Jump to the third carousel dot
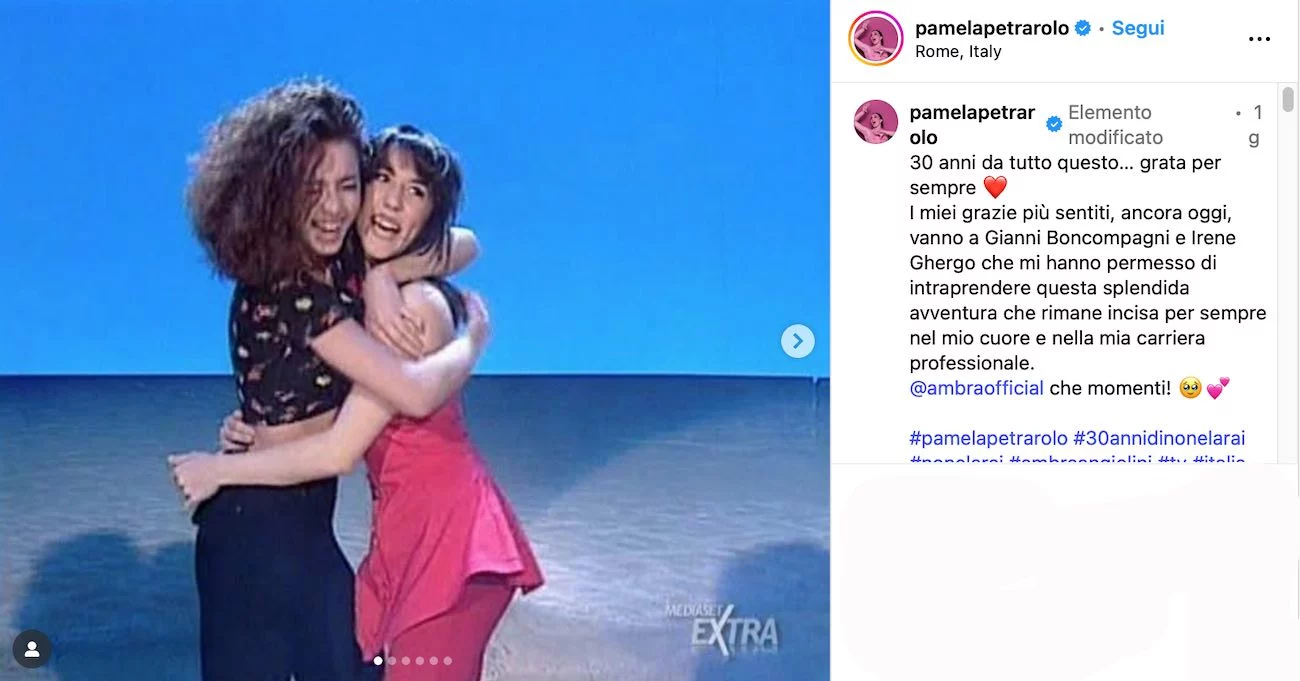The height and width of the screenshot is (681, 1300). pyautogui.click(x=406, y=660)
